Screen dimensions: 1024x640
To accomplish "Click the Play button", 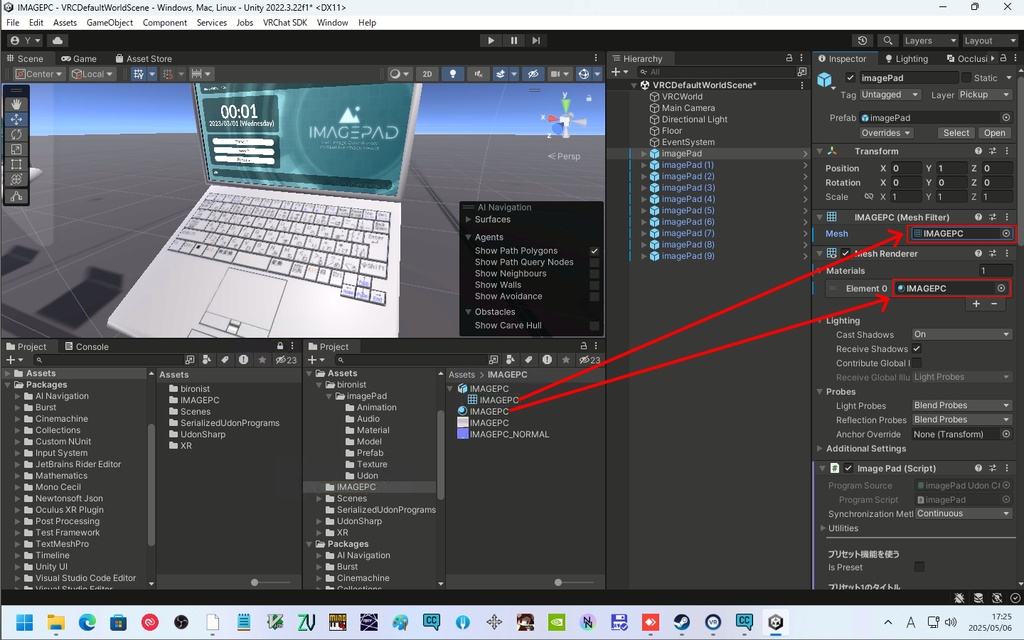I will click(490, 40).
